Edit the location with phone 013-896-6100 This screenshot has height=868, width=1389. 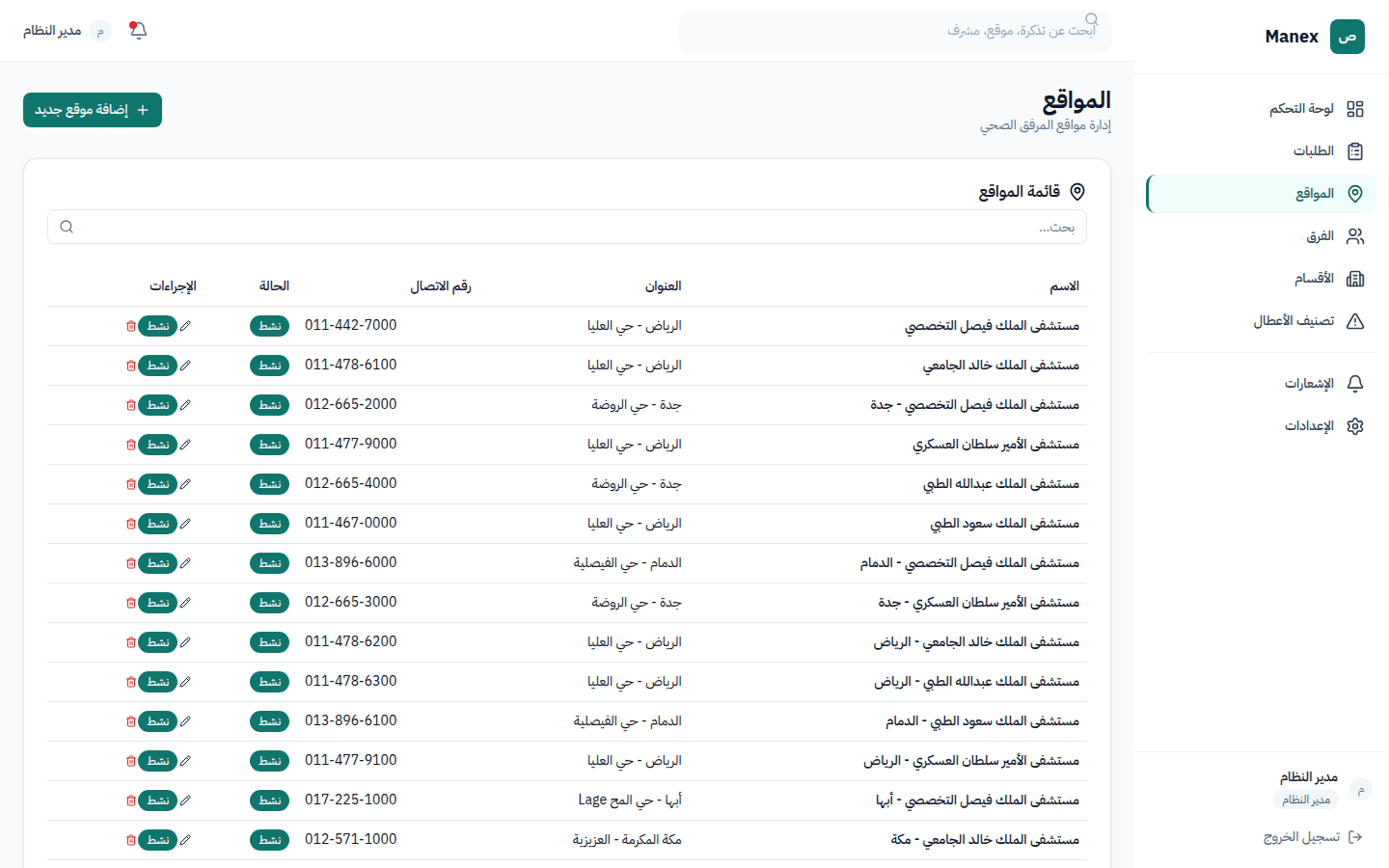(x=185, y=721)
